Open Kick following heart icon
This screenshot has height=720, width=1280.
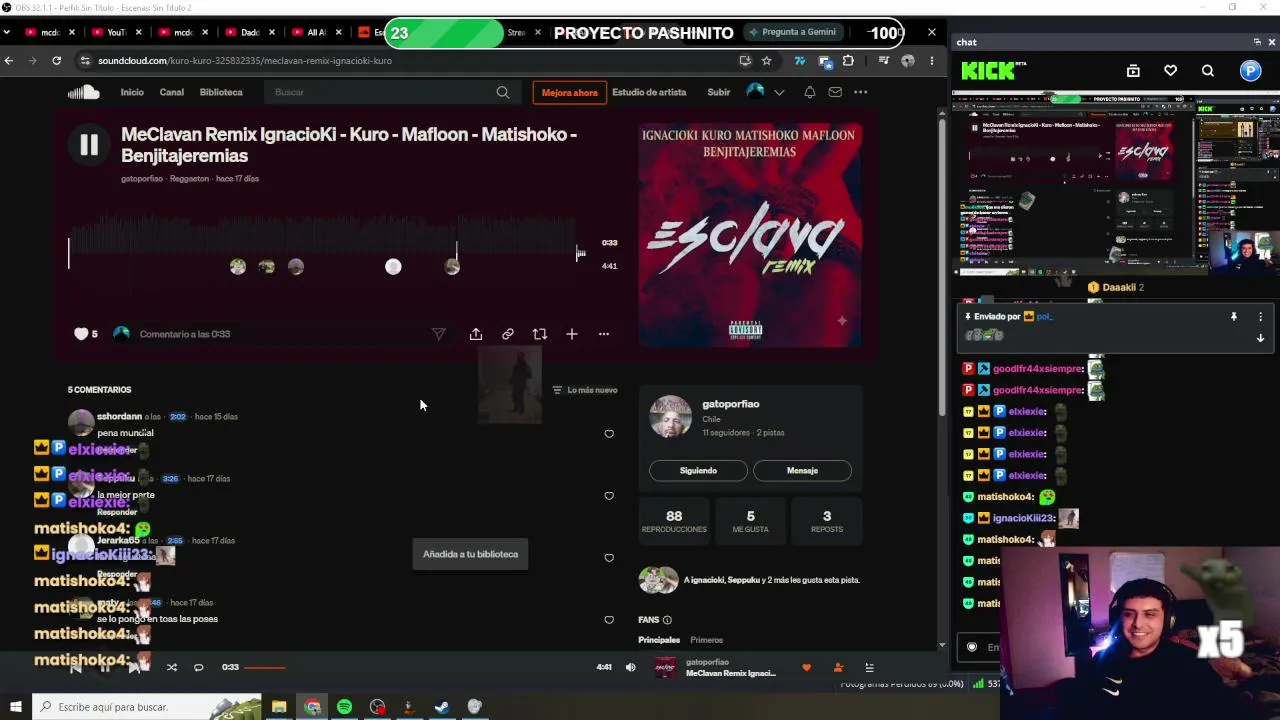pyautogui.click(x=1170, y=71)
